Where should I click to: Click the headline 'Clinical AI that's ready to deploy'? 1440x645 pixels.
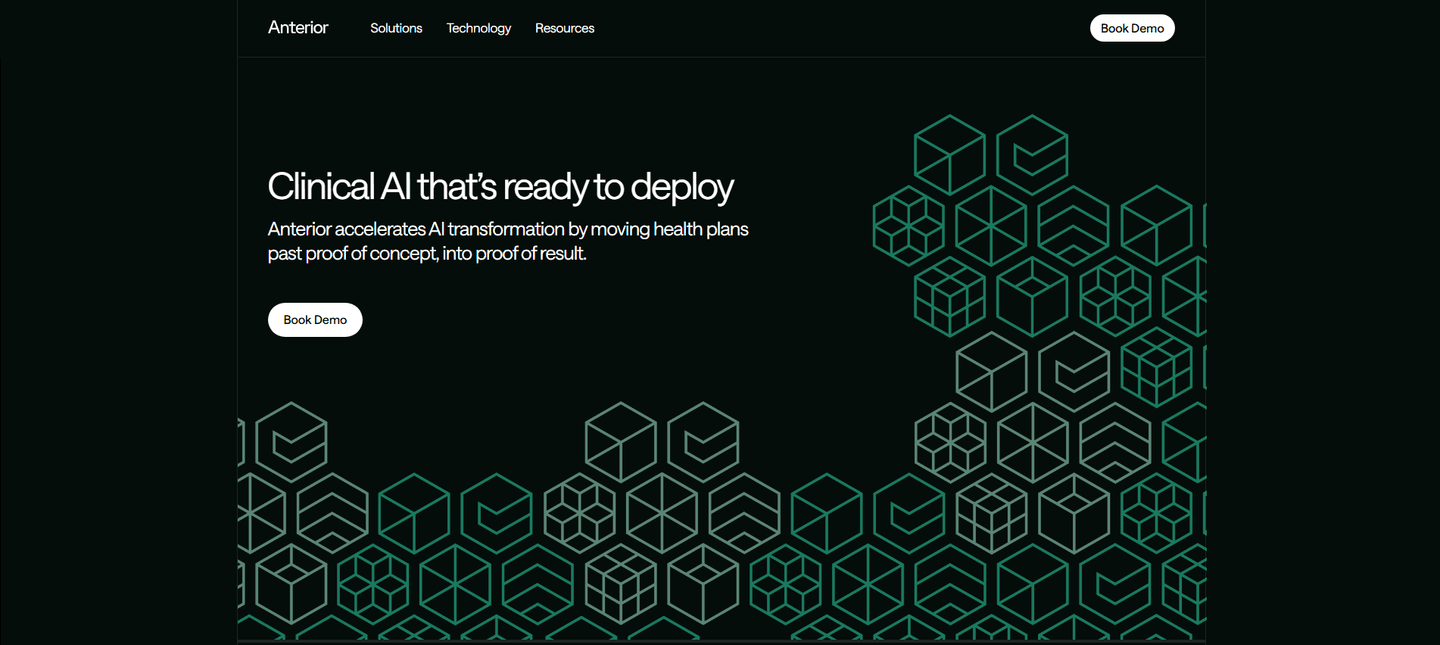point(501,187)
